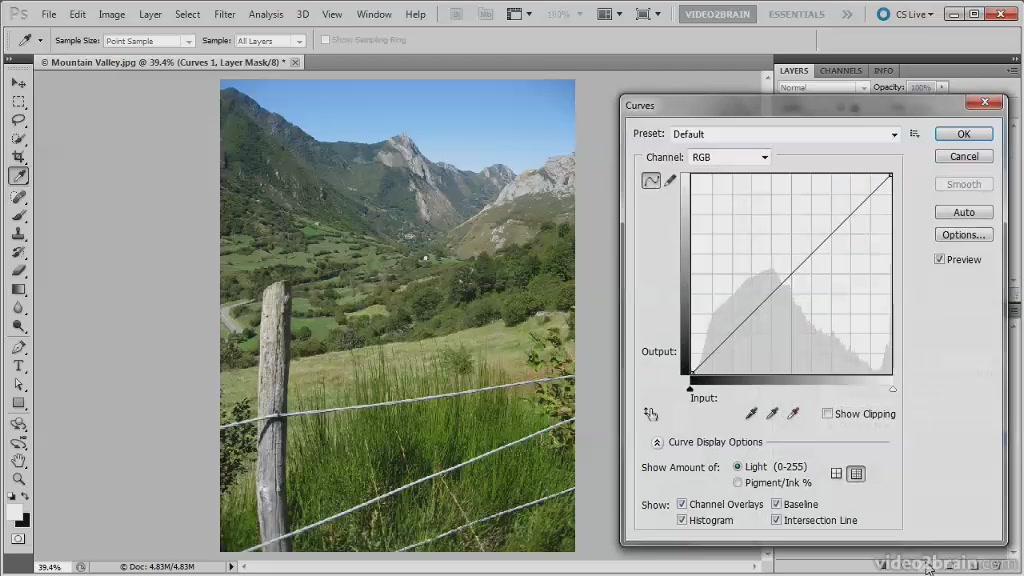Click Cancel in Curves dialog
The image size is (1024, 576).
(x=964, y=156)
